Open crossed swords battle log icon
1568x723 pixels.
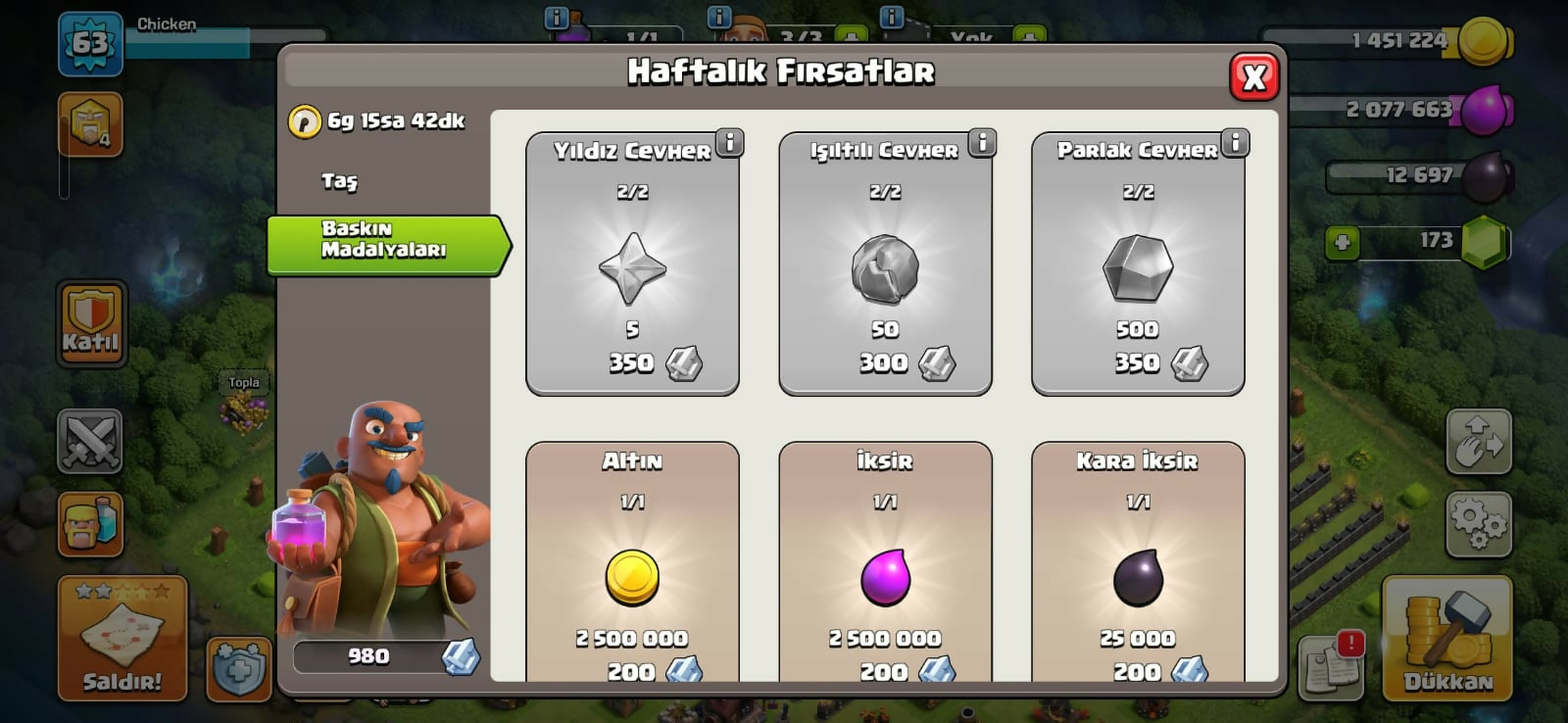coord(90,441)
